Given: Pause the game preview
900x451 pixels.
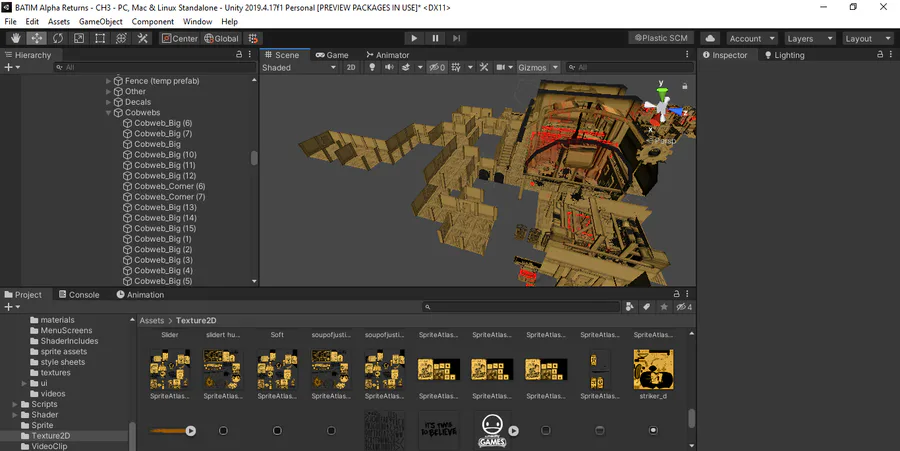Looking at the screenshot, I should click(435, 38).
